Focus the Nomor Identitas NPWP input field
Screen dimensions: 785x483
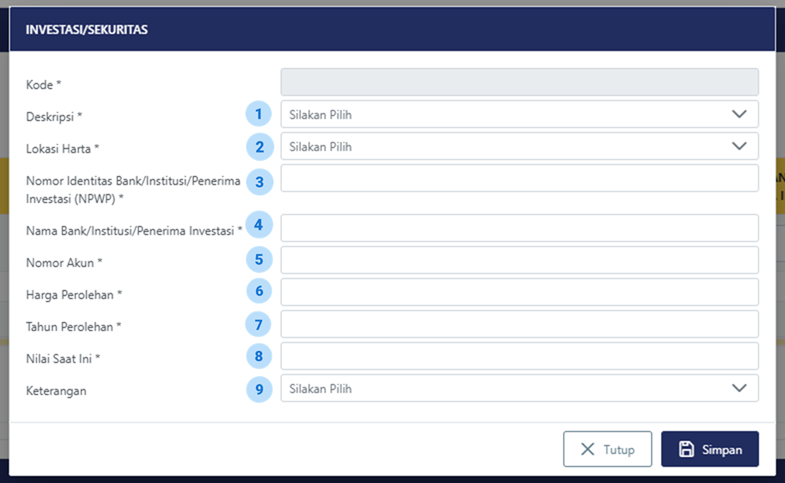click(x=519, y=179)
